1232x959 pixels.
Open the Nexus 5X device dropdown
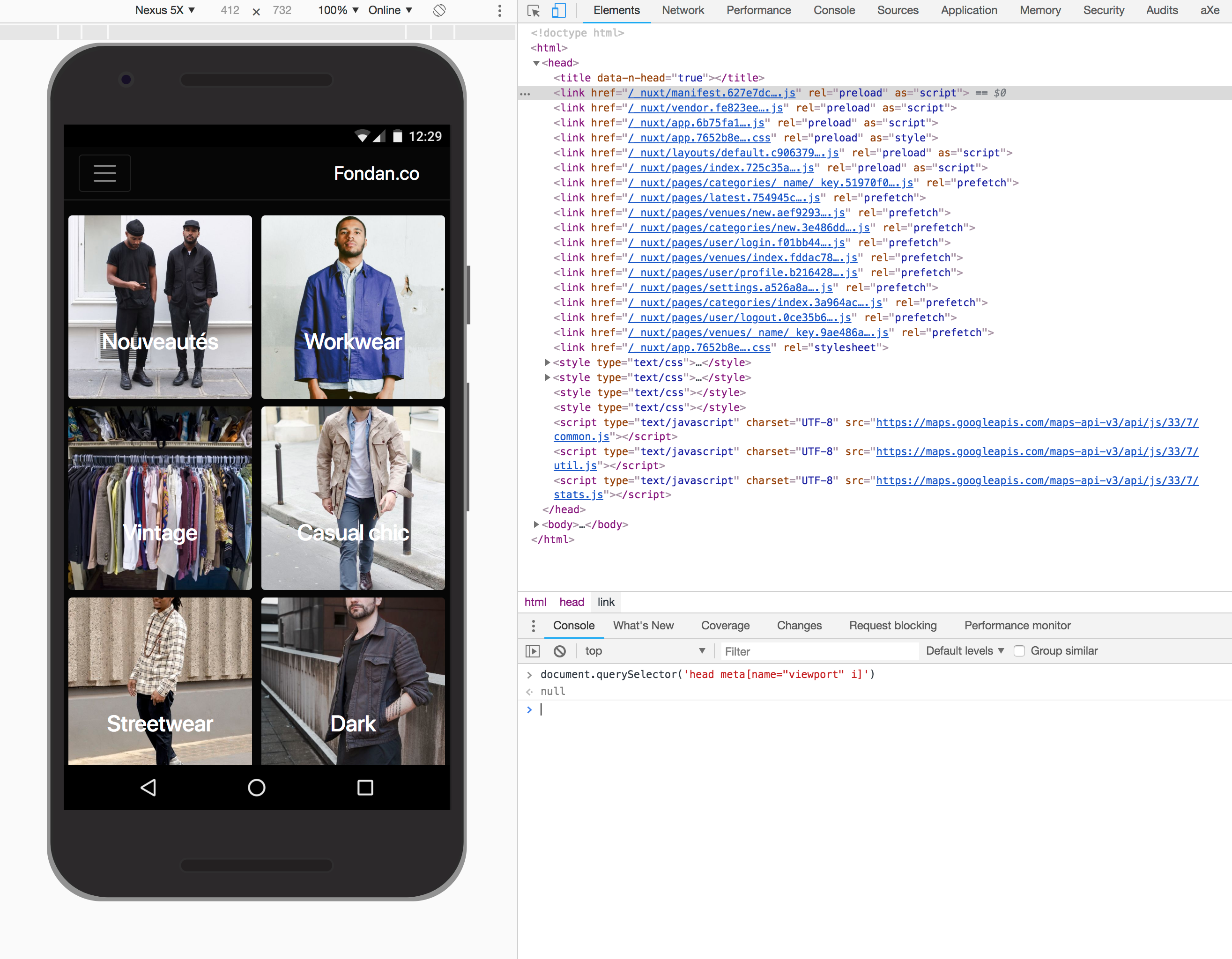pyautogui.click(x=165, y=10)
